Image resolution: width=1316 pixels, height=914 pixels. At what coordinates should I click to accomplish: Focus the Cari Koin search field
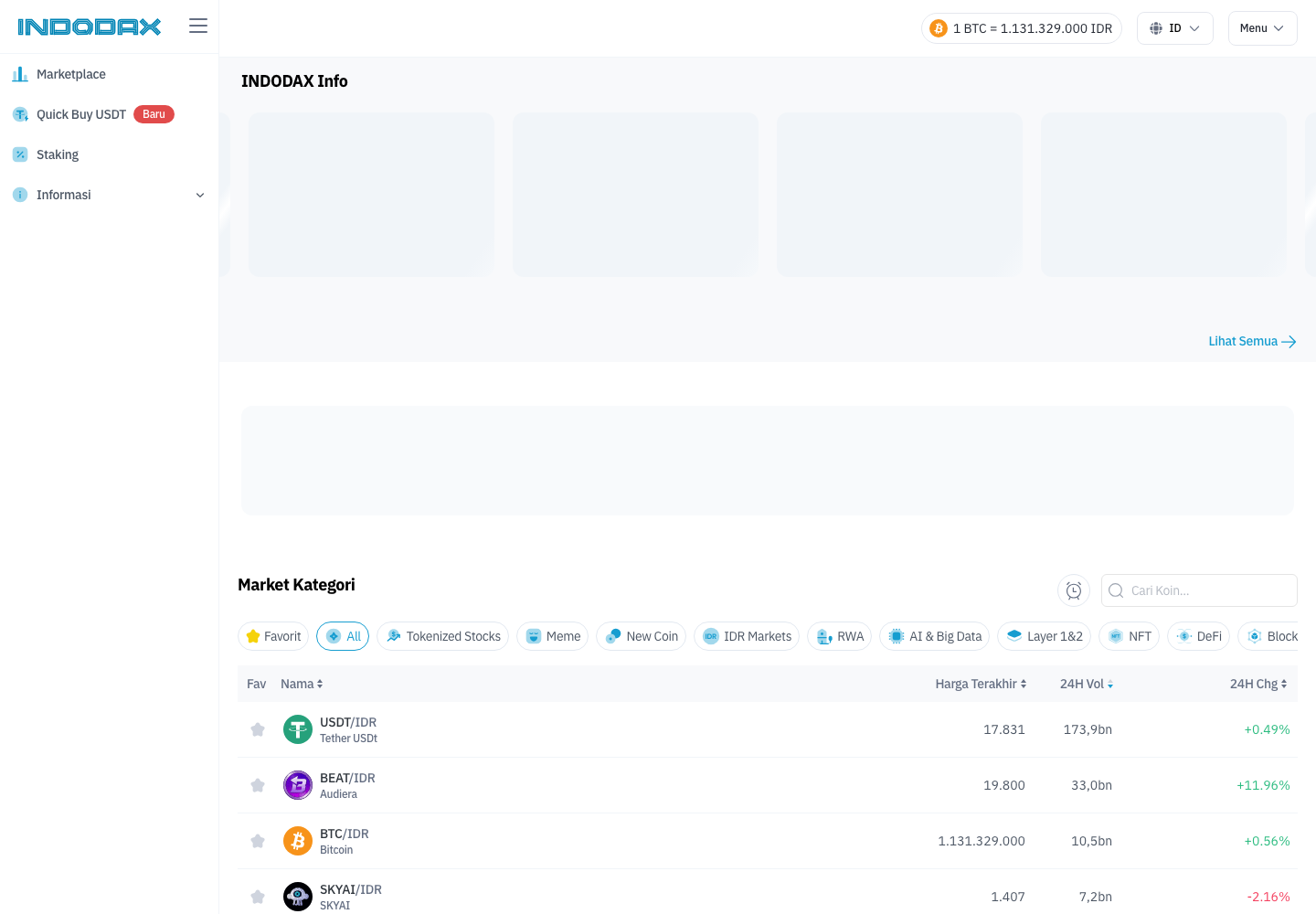click(1199, 590)
